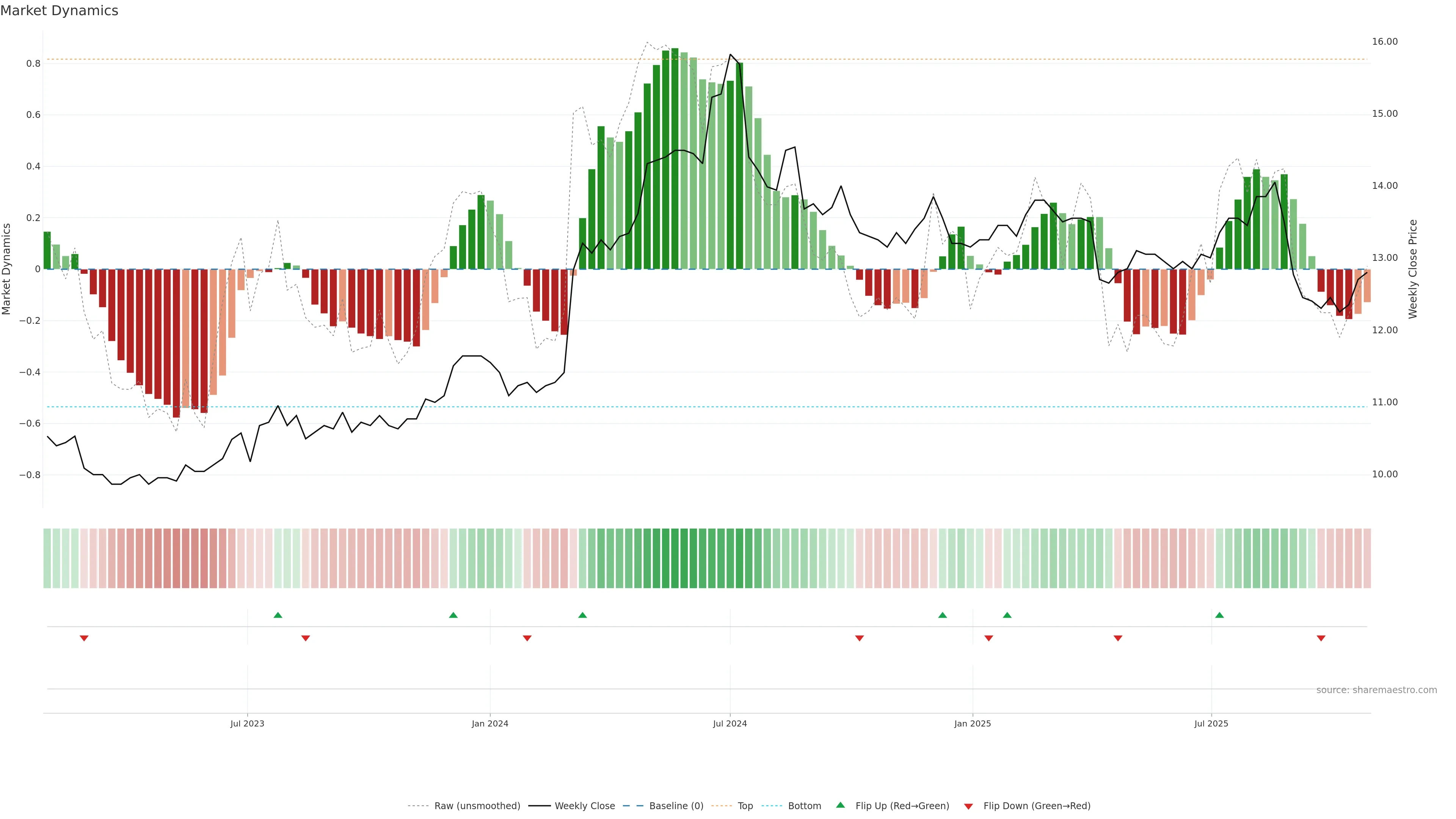This screenshot has width=1456, height=819.
Task: Click the rightmost green flip-up marker
Action: [x=1219, y=615]
